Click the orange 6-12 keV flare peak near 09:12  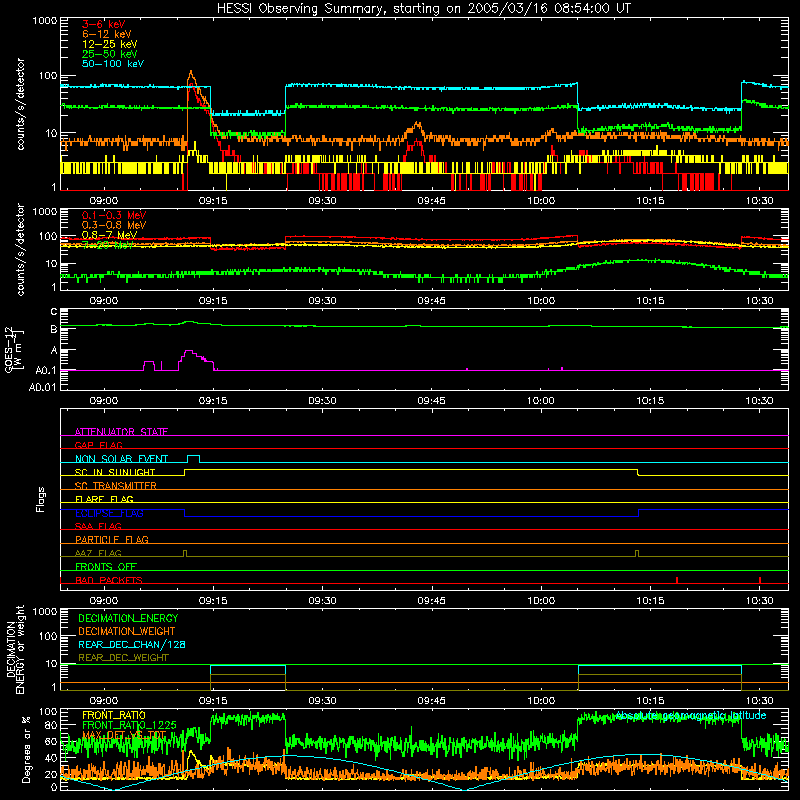click(191, 72)
